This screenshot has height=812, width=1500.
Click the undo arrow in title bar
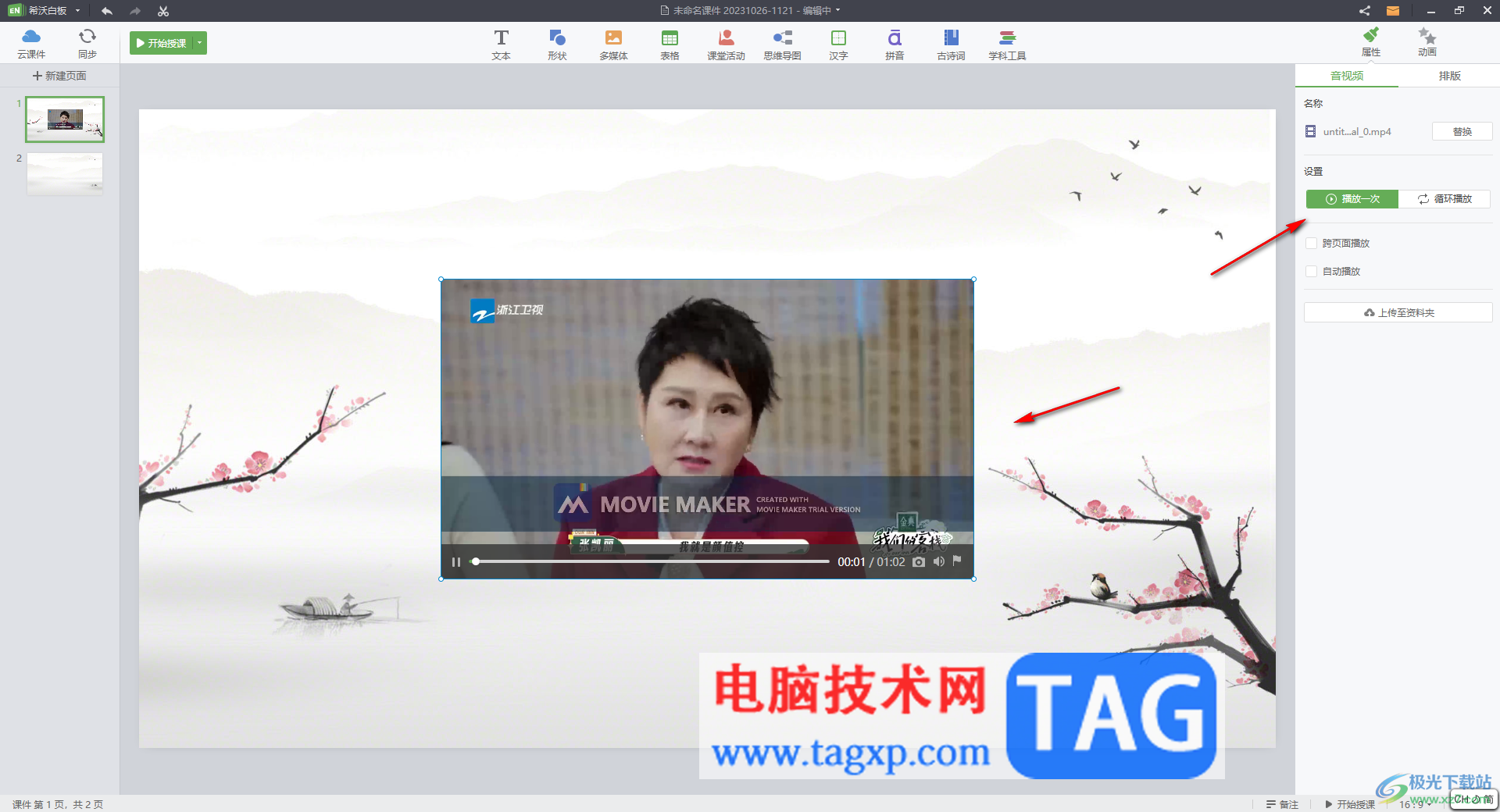coord(107,11)
